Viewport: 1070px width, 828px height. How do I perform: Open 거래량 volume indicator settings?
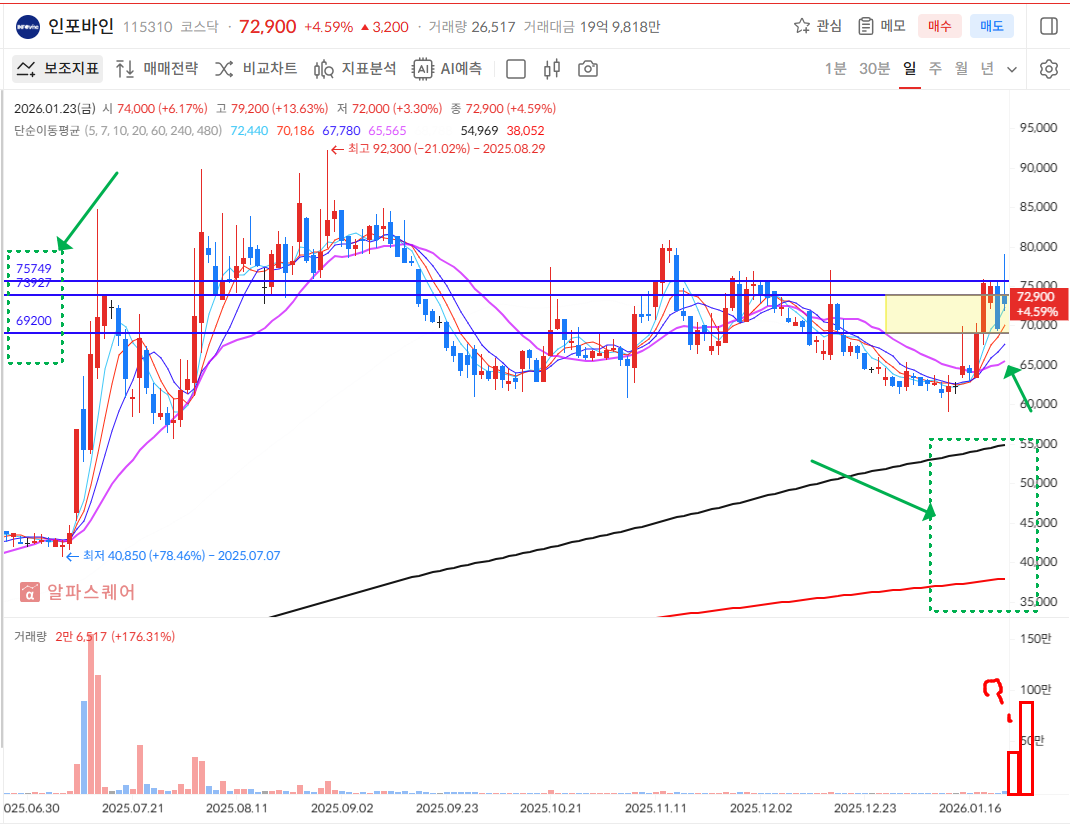[30, 636]
